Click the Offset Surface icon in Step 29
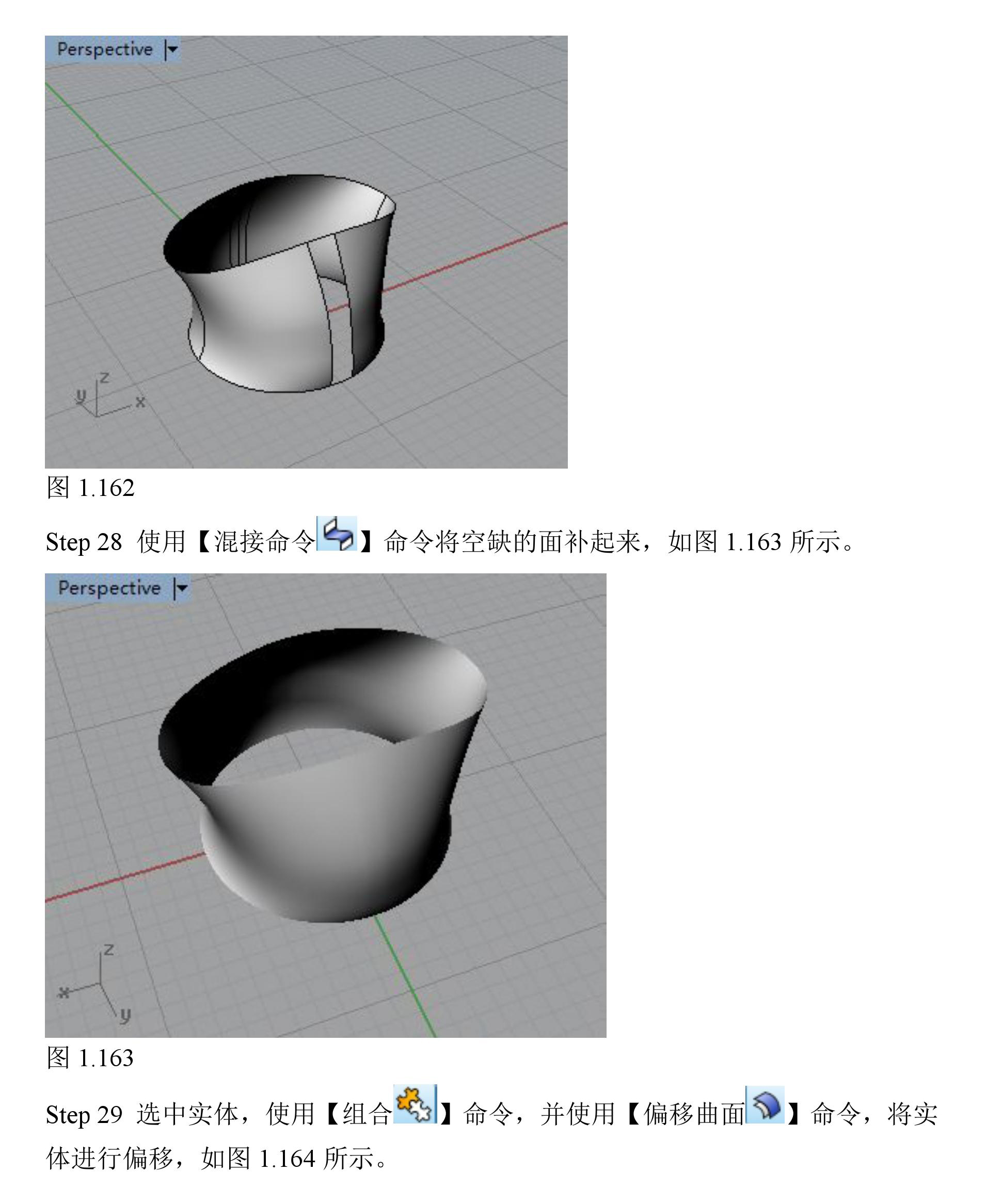This screenshot has width=1002, height=1204. pos(765,1105)
